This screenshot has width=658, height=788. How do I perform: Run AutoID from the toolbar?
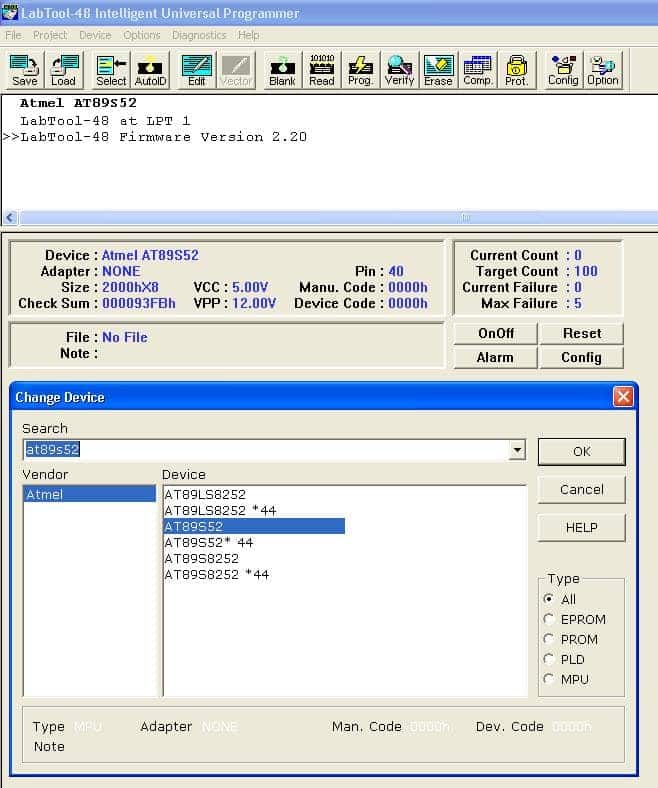[150, 70]
